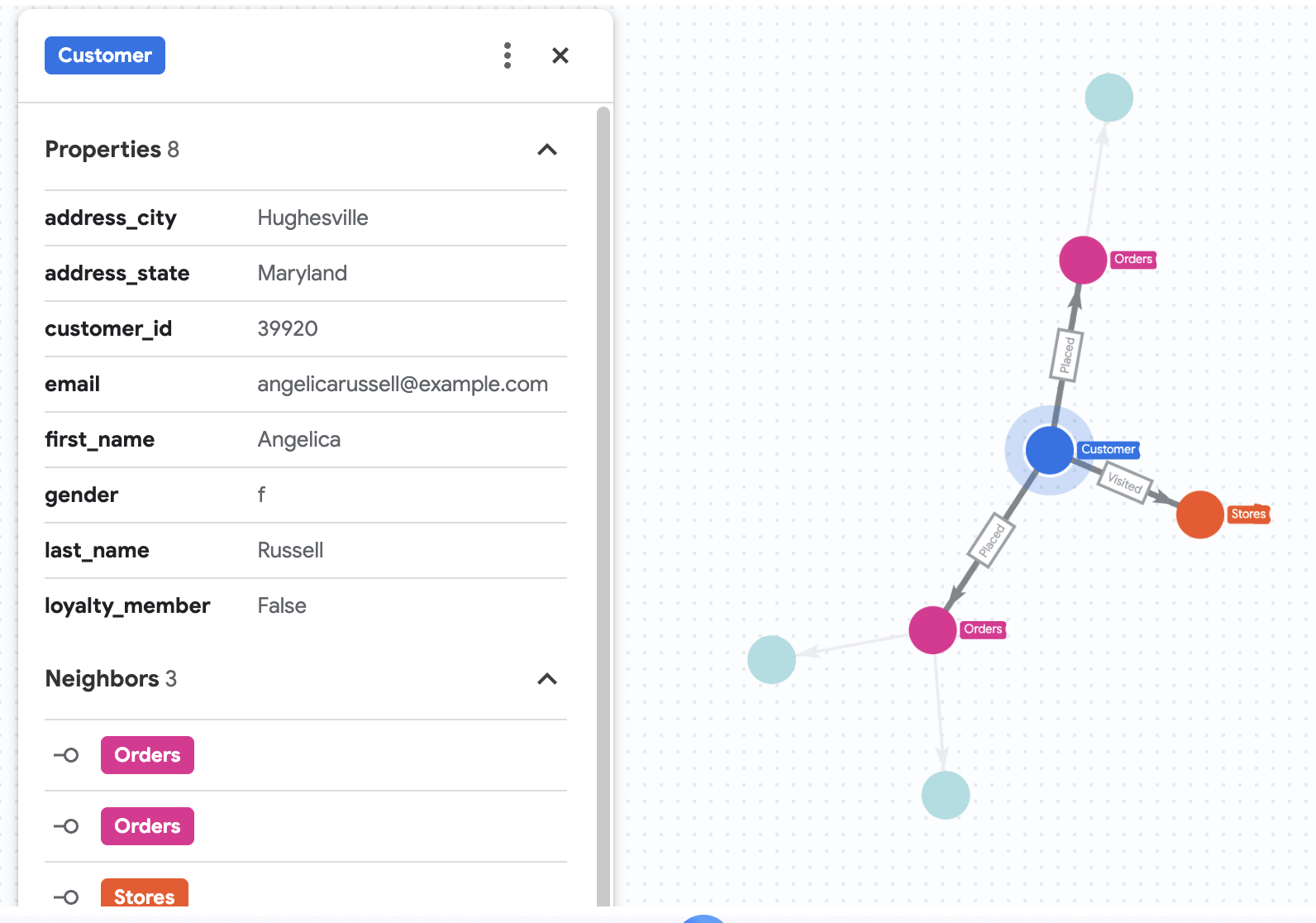Click the connector icon beside first Orders neighbor
Viewport: 1316px width, 923px height.
66,755
